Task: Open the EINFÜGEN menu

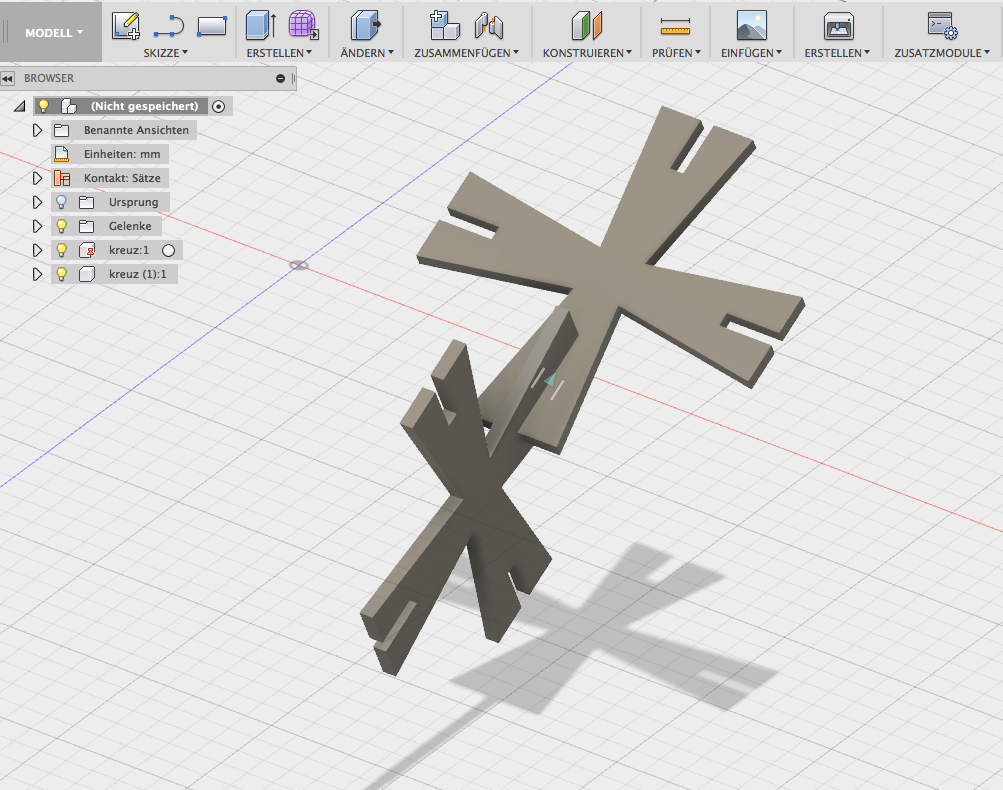Action: click(751, 53)
